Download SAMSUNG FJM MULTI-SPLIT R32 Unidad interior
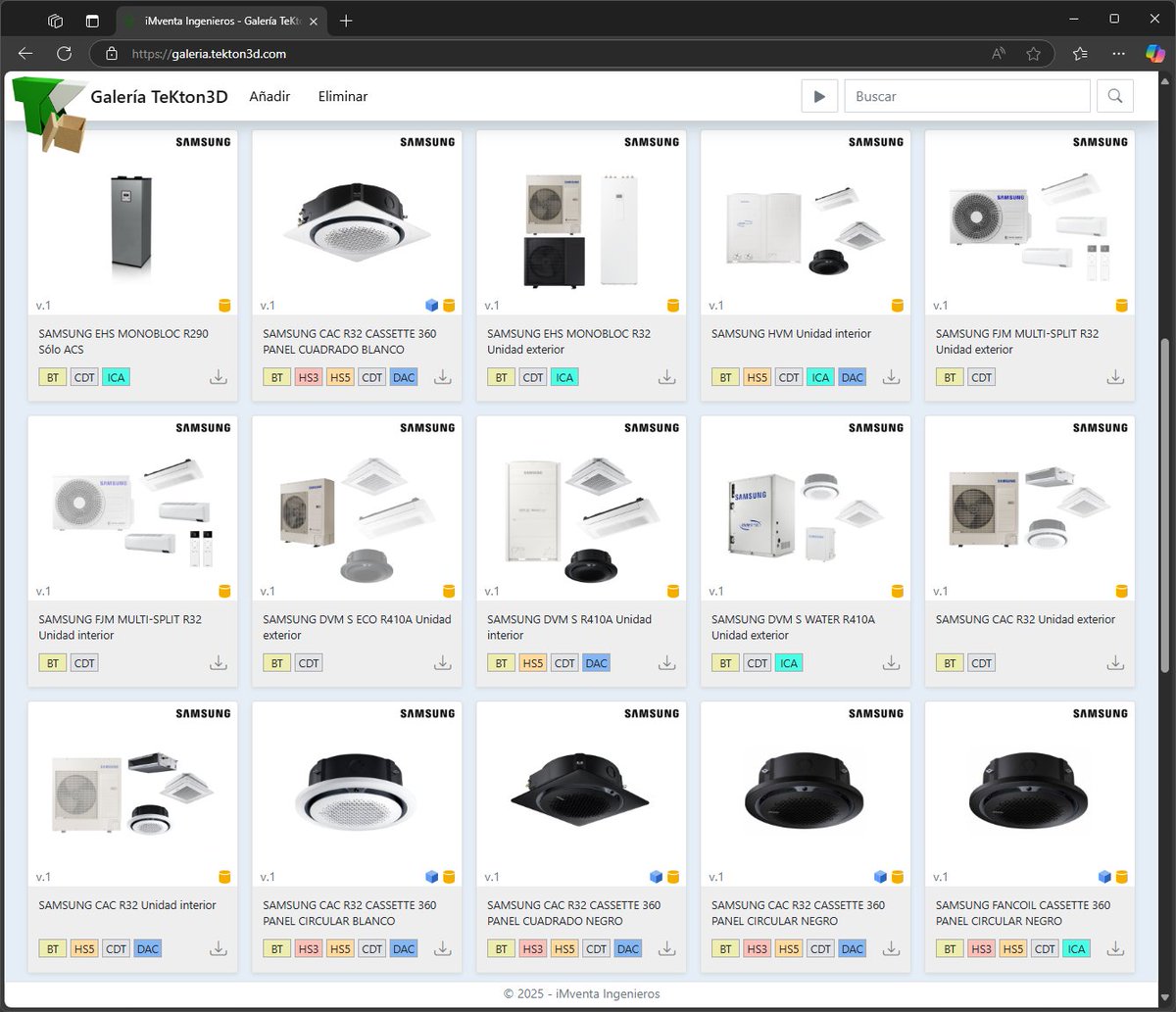Screen dimensions: 1176x1012 pos(219,663)
